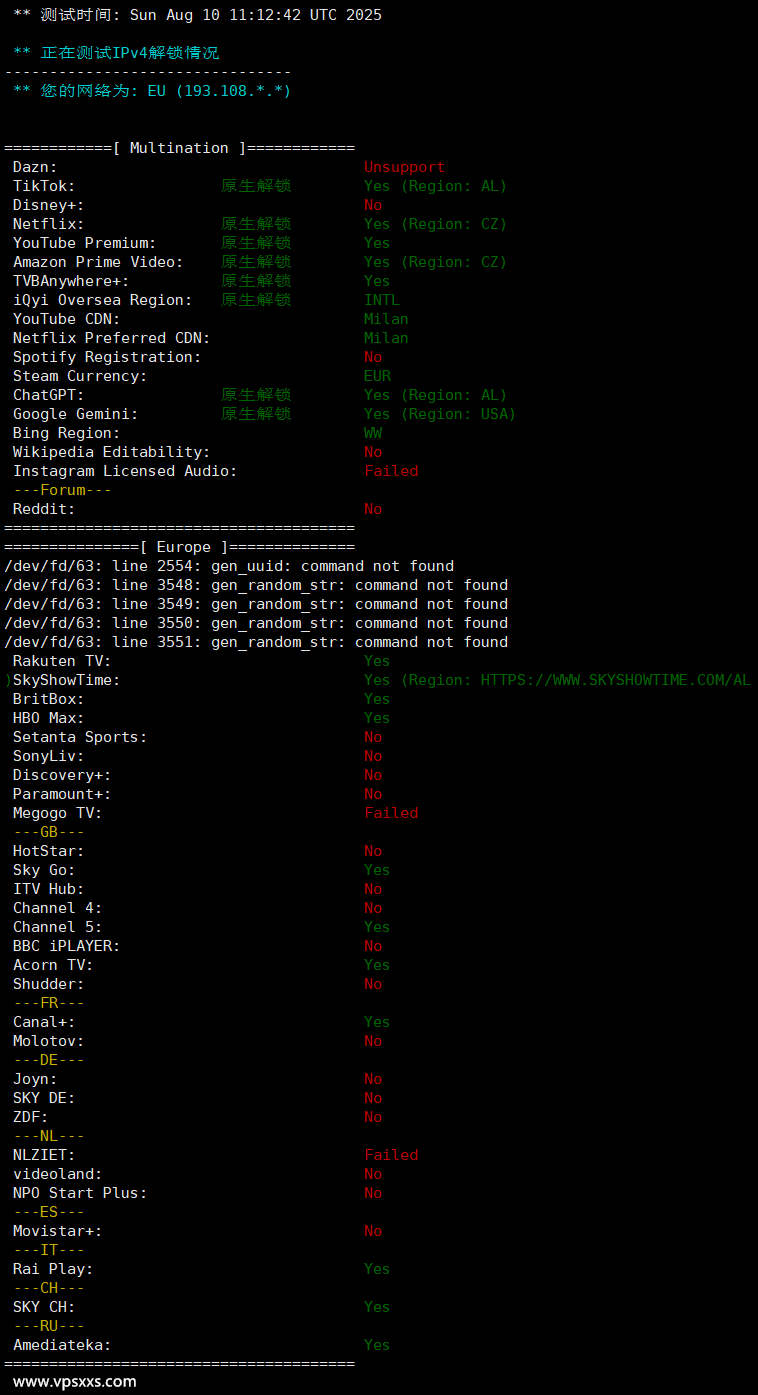Click the 'Paramount+:' label
The image size is (758, 1395).
point(62,794)
